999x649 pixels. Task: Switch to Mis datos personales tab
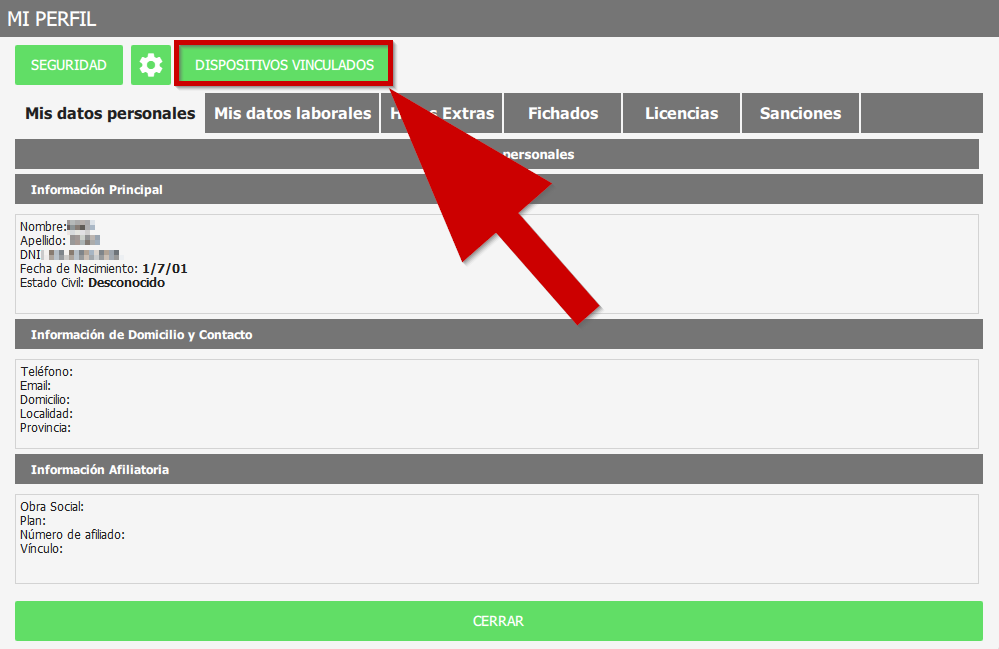click(x=110, y=113)
